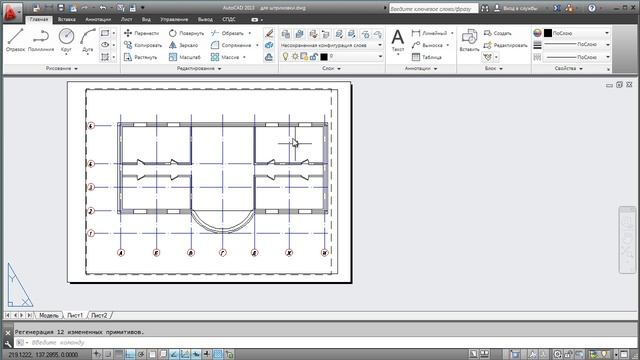Expand the Свойства panel

tap(569, 69)
